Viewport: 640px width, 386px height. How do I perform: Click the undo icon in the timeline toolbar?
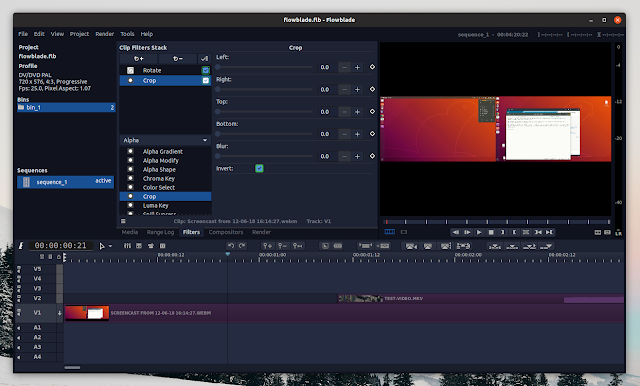231,246
